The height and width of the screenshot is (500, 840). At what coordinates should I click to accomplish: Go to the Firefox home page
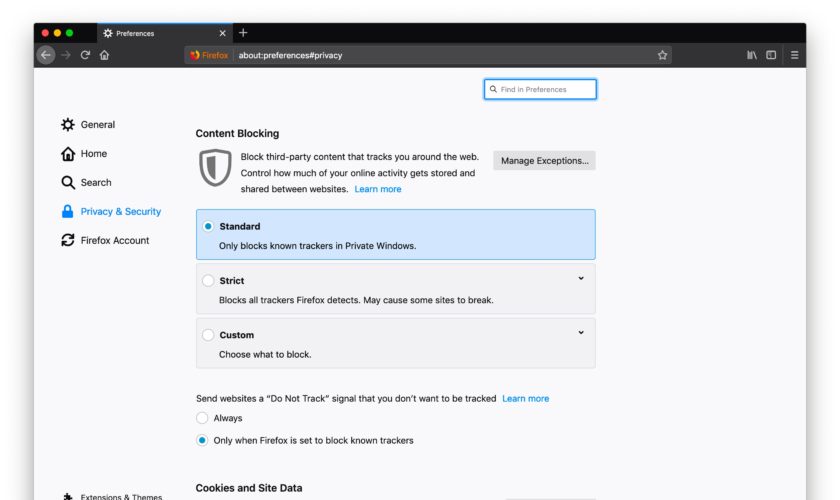104,55
